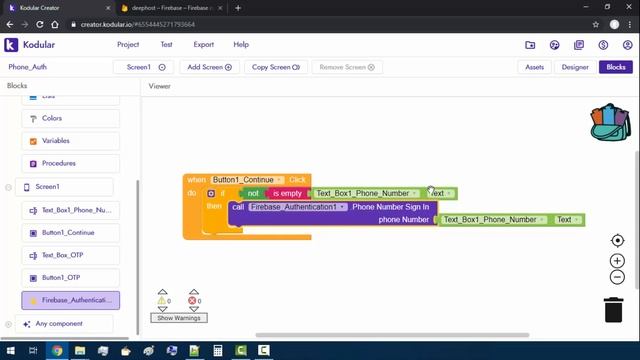Image resolution: width=640 pixels, height=360 pixels.
Task: Go to previous warning arrow
Action: click(162, 292)
